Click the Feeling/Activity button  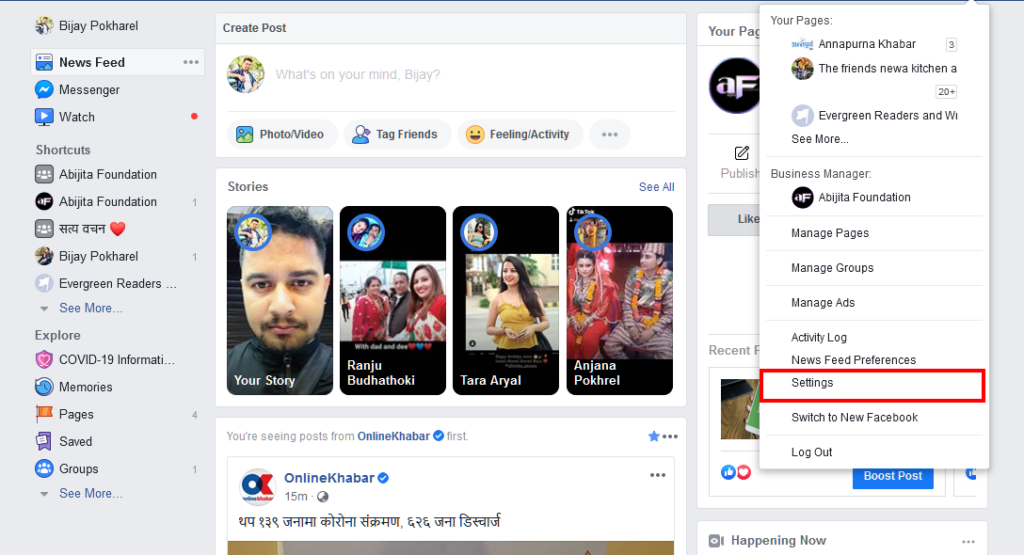pyautogui.click(x=520, y=135)
